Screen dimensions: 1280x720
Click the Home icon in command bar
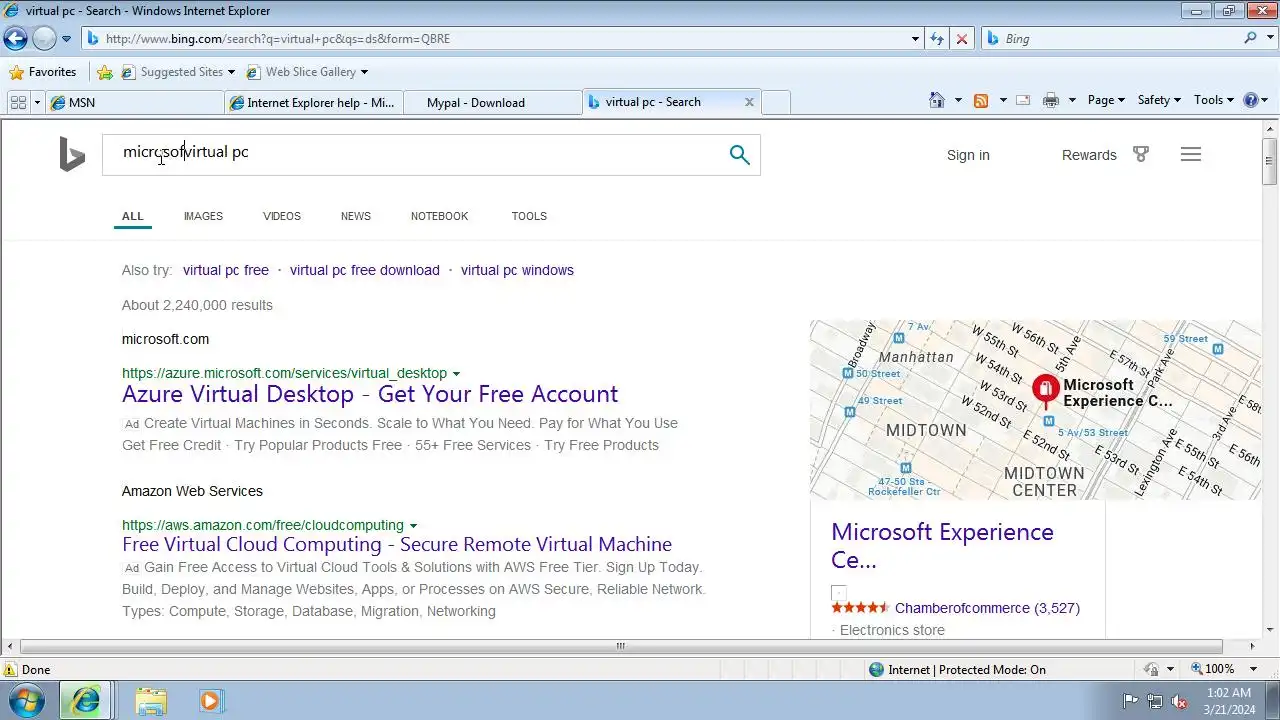pyautogui.click(x=937, y=100)
